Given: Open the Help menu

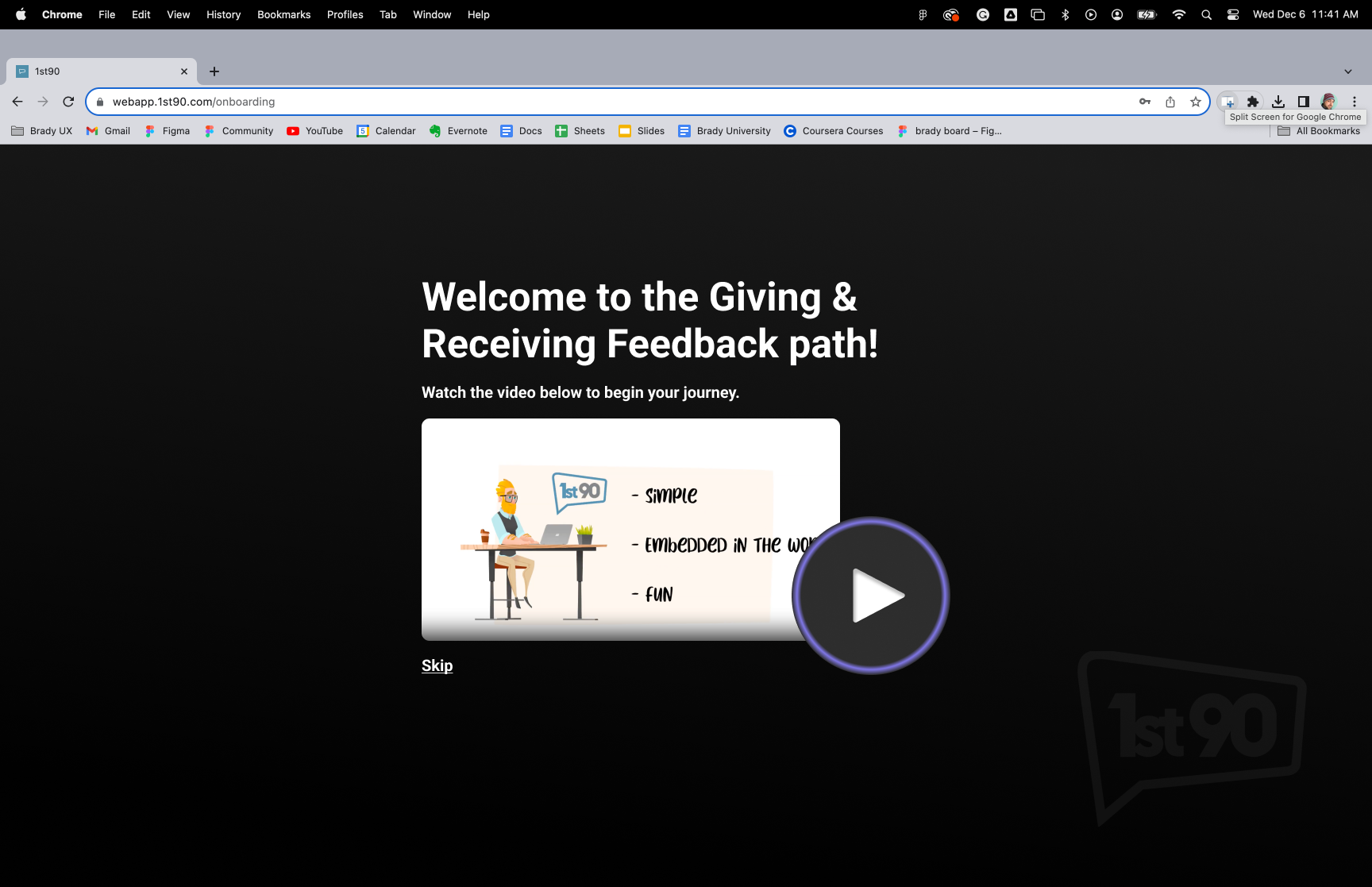Looking at the screenshot, I should click(x=479, y=14).
